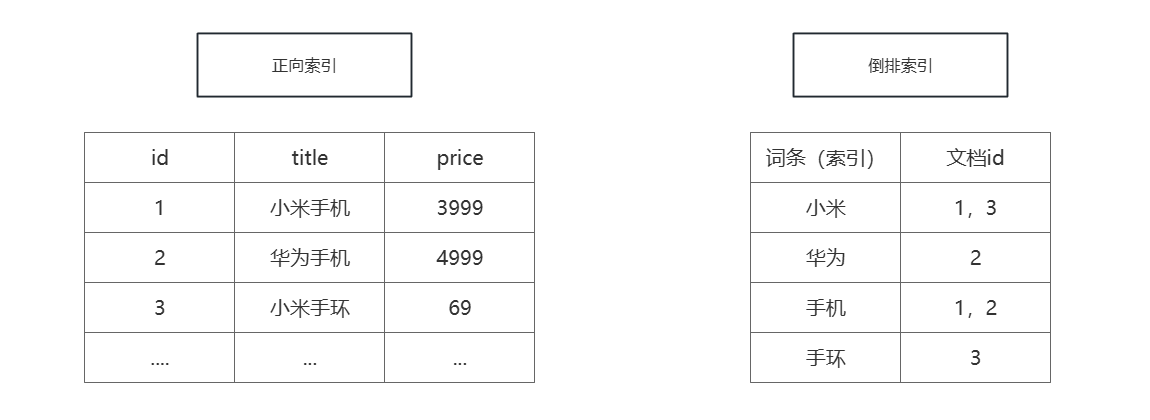Select the 手机 term cell
This screenshot has width=1150, height=420.
(x=825, y=308)
